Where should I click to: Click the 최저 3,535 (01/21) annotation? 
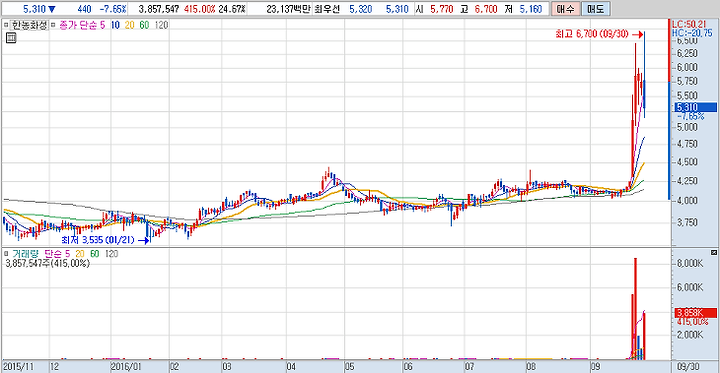(99, 240)
